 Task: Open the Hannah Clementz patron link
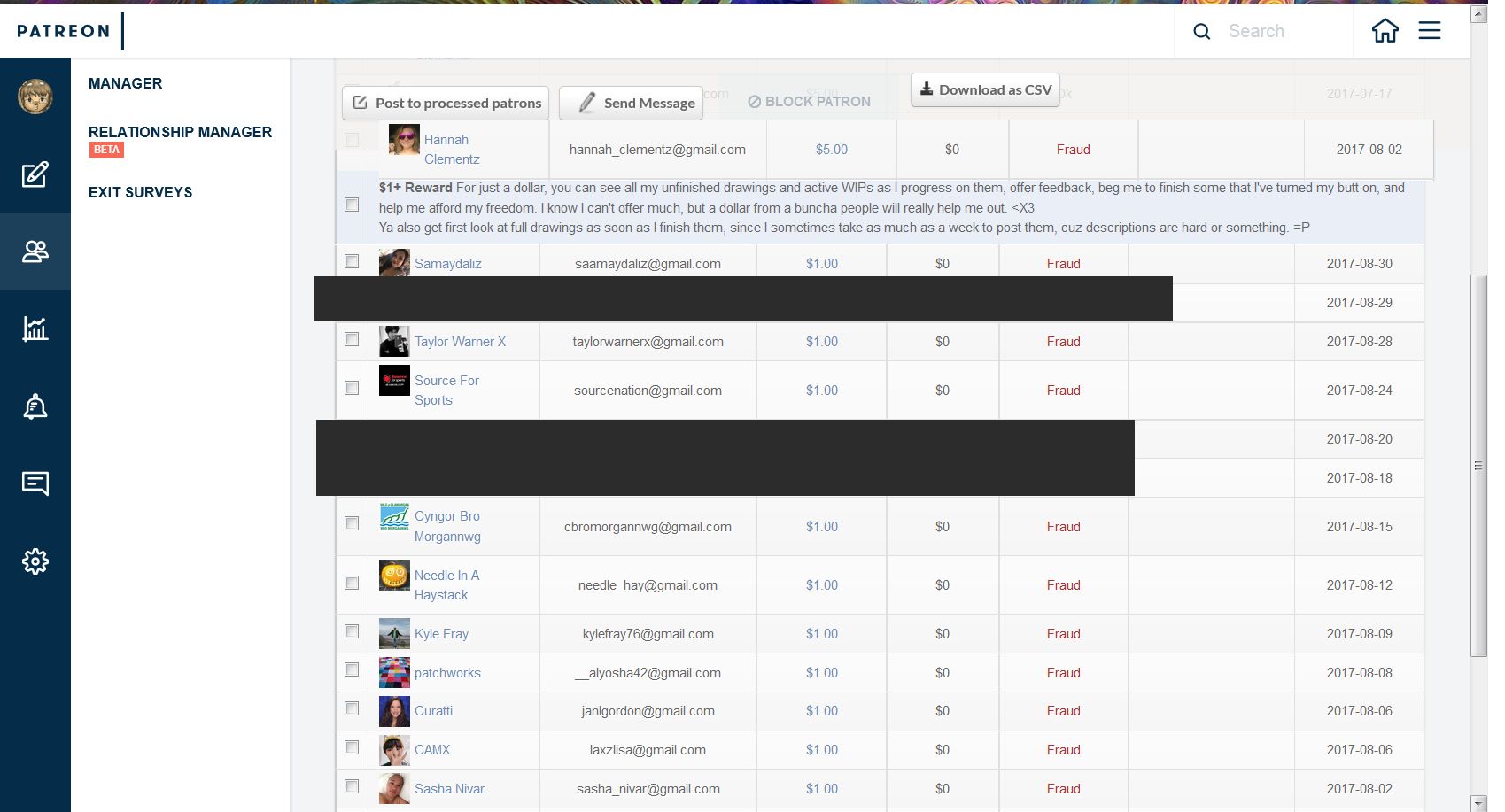(452, 150)
